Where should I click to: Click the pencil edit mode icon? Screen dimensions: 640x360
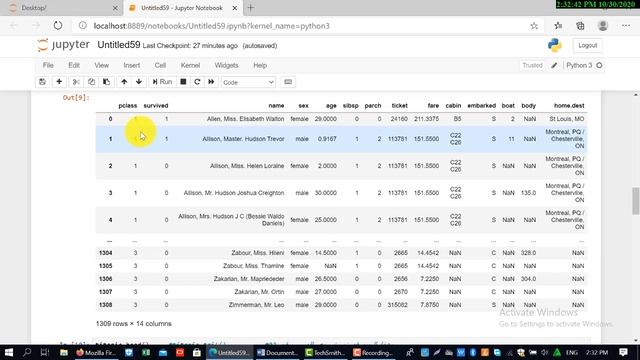pos(554,65)
